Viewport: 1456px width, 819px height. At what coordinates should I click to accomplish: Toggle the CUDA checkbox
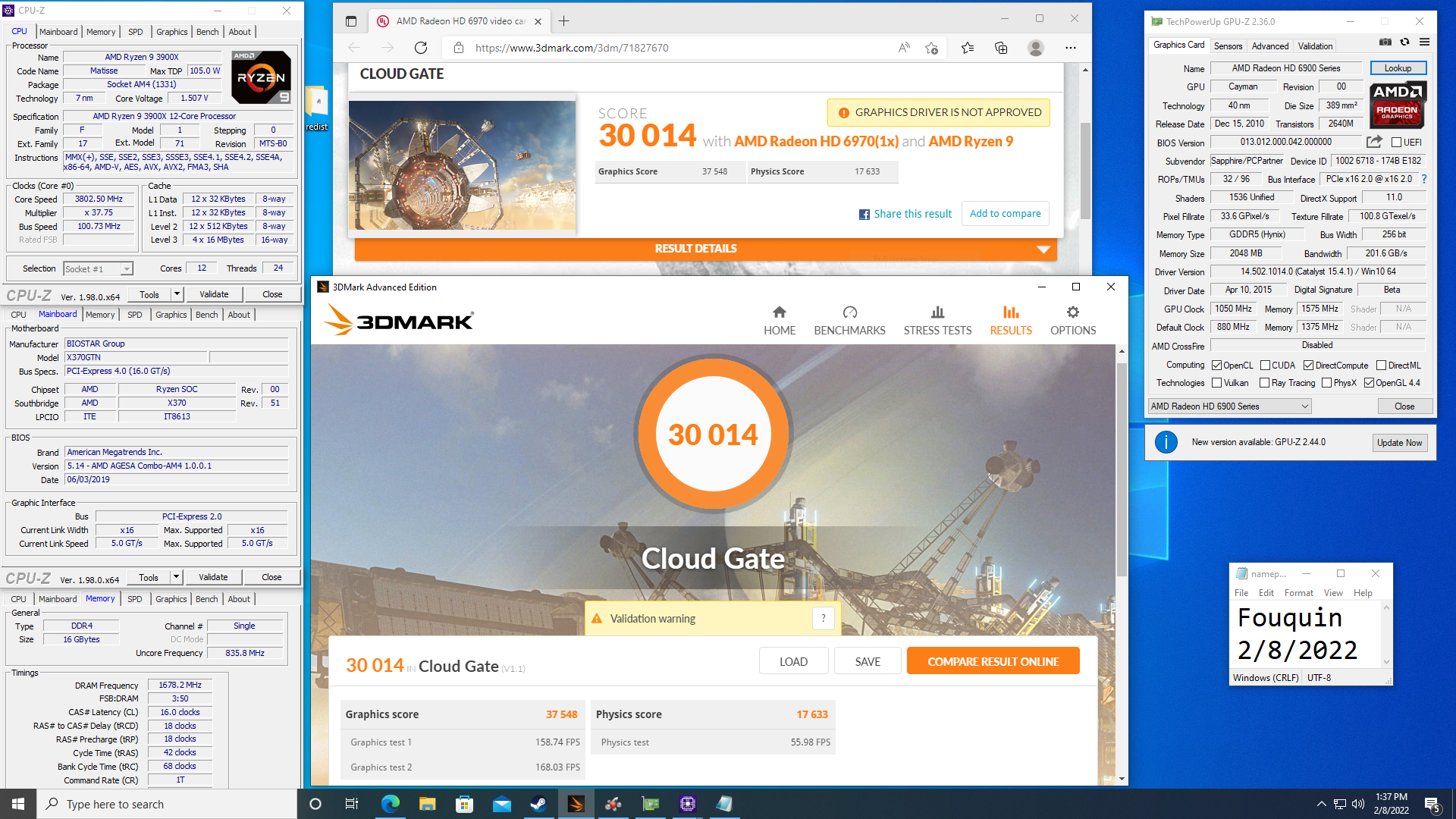point(1265,366)
